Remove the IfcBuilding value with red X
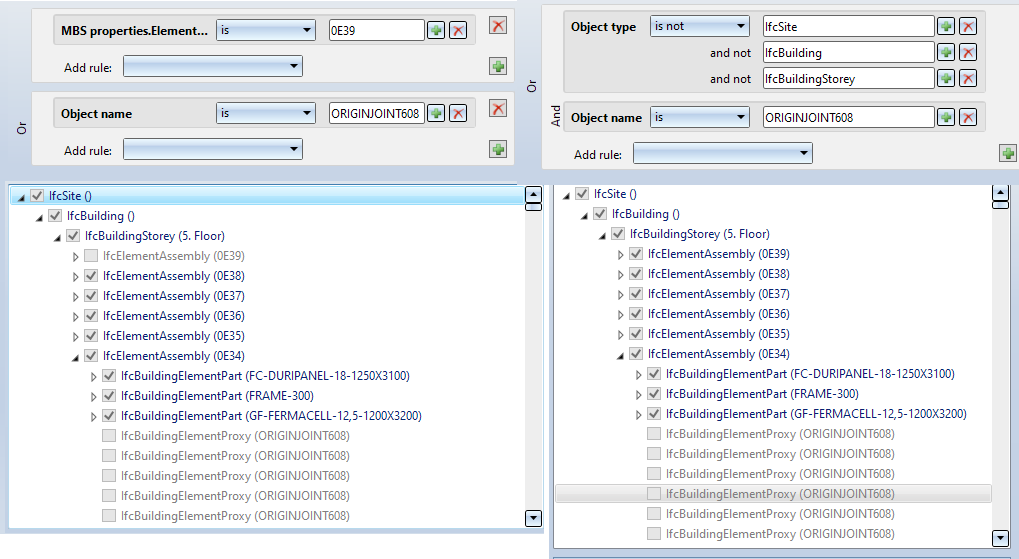Viewport: 1019px width, 559px height. point(967,52)
